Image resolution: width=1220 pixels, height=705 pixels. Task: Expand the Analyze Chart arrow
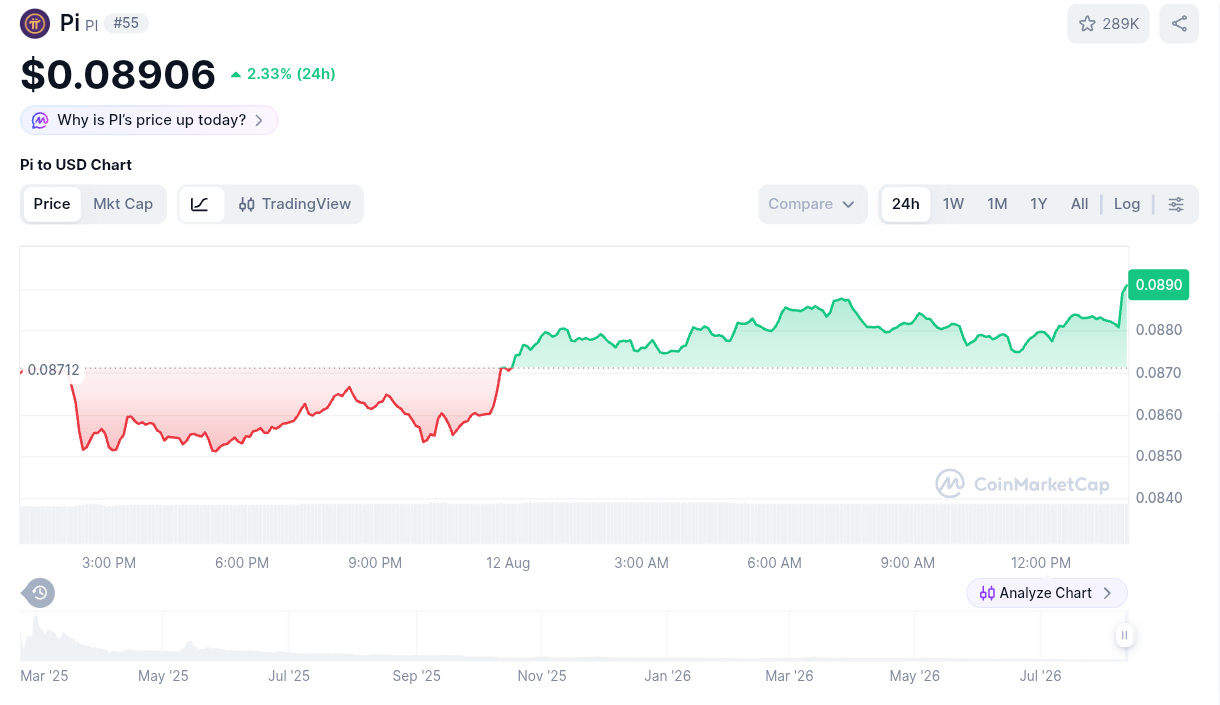1107,593
